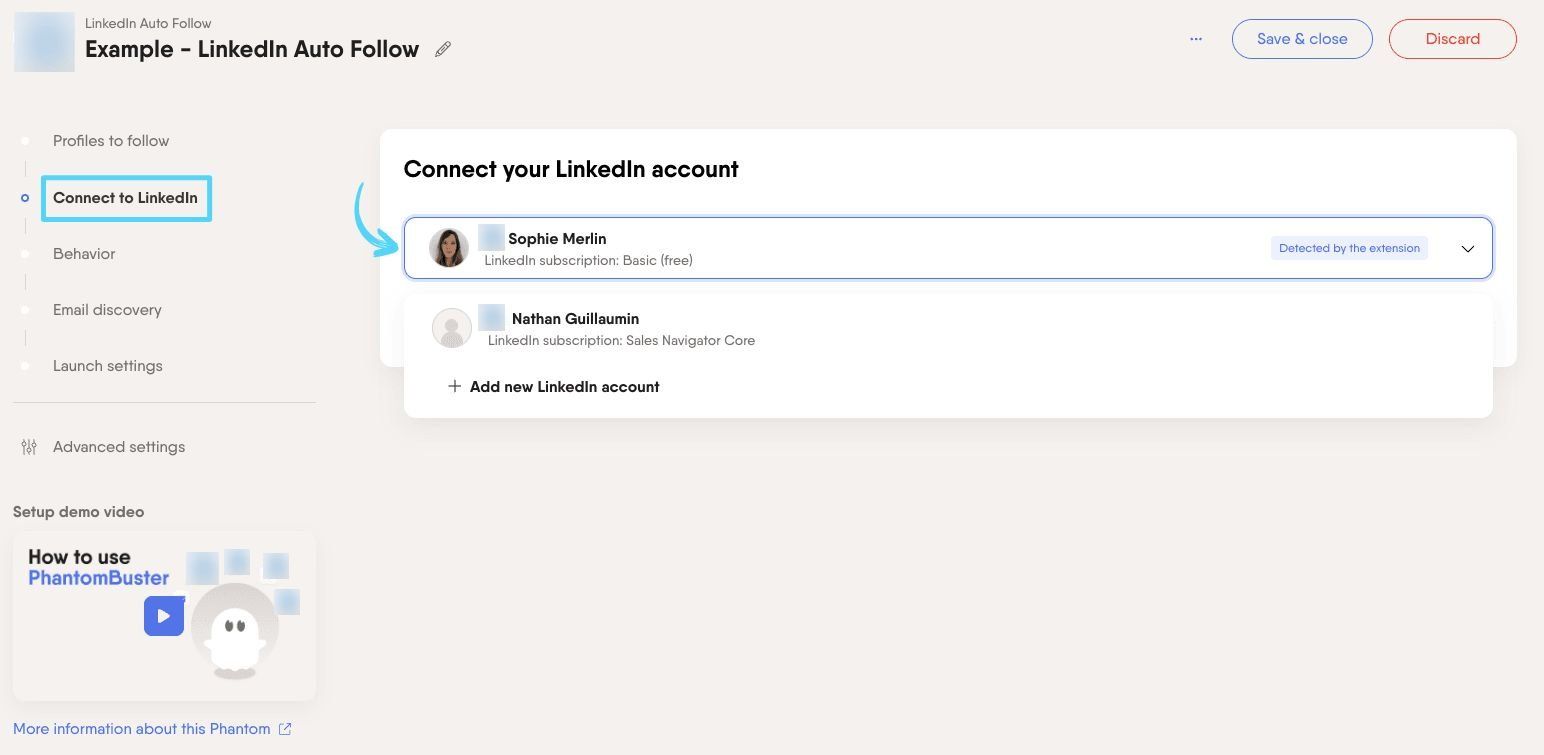Click the Save & close button
The width and height of the screenshot is (1544, 755).
tap(1302, 39)
